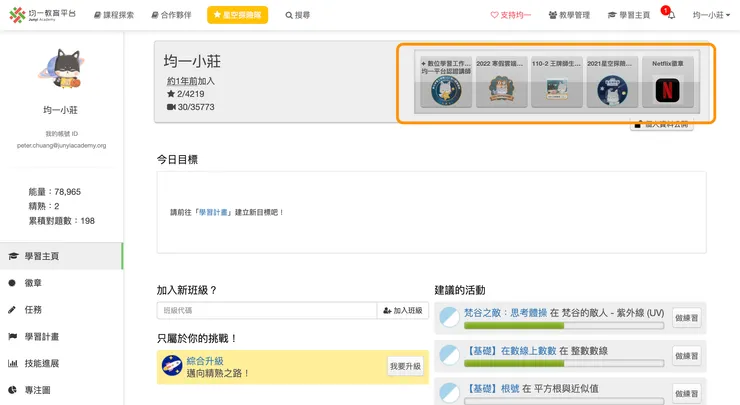Screen dimensions: 740x405
Task: Click the circle icon beside 徽章
Action: (x=12, y=283)
